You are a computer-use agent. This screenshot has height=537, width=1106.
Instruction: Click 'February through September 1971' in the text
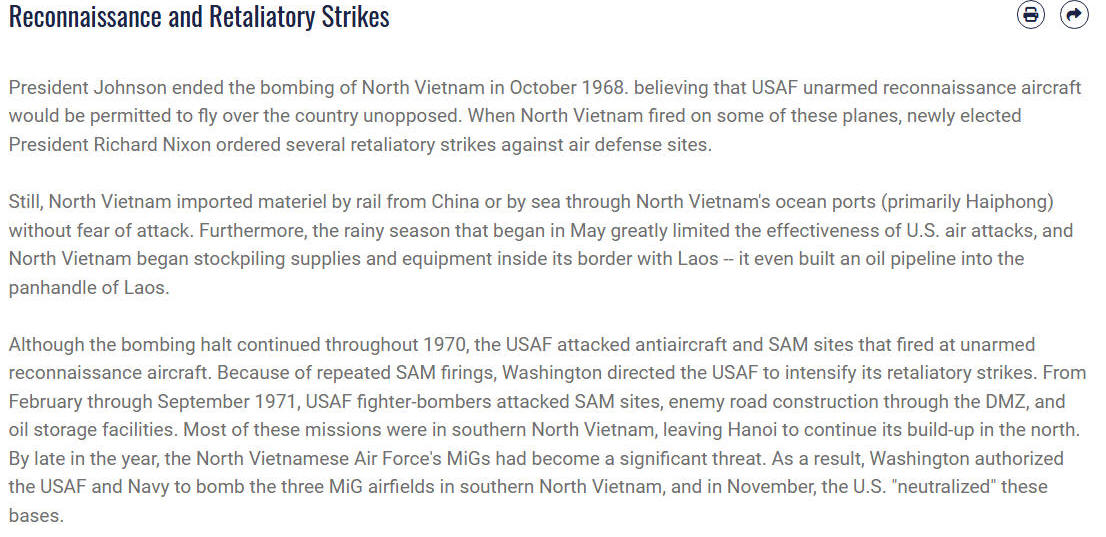point(150,402)
